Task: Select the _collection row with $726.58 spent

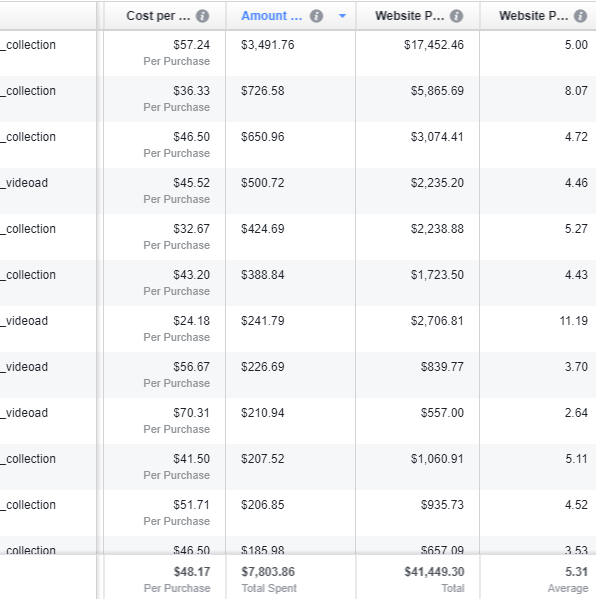Action: (298, 99)
